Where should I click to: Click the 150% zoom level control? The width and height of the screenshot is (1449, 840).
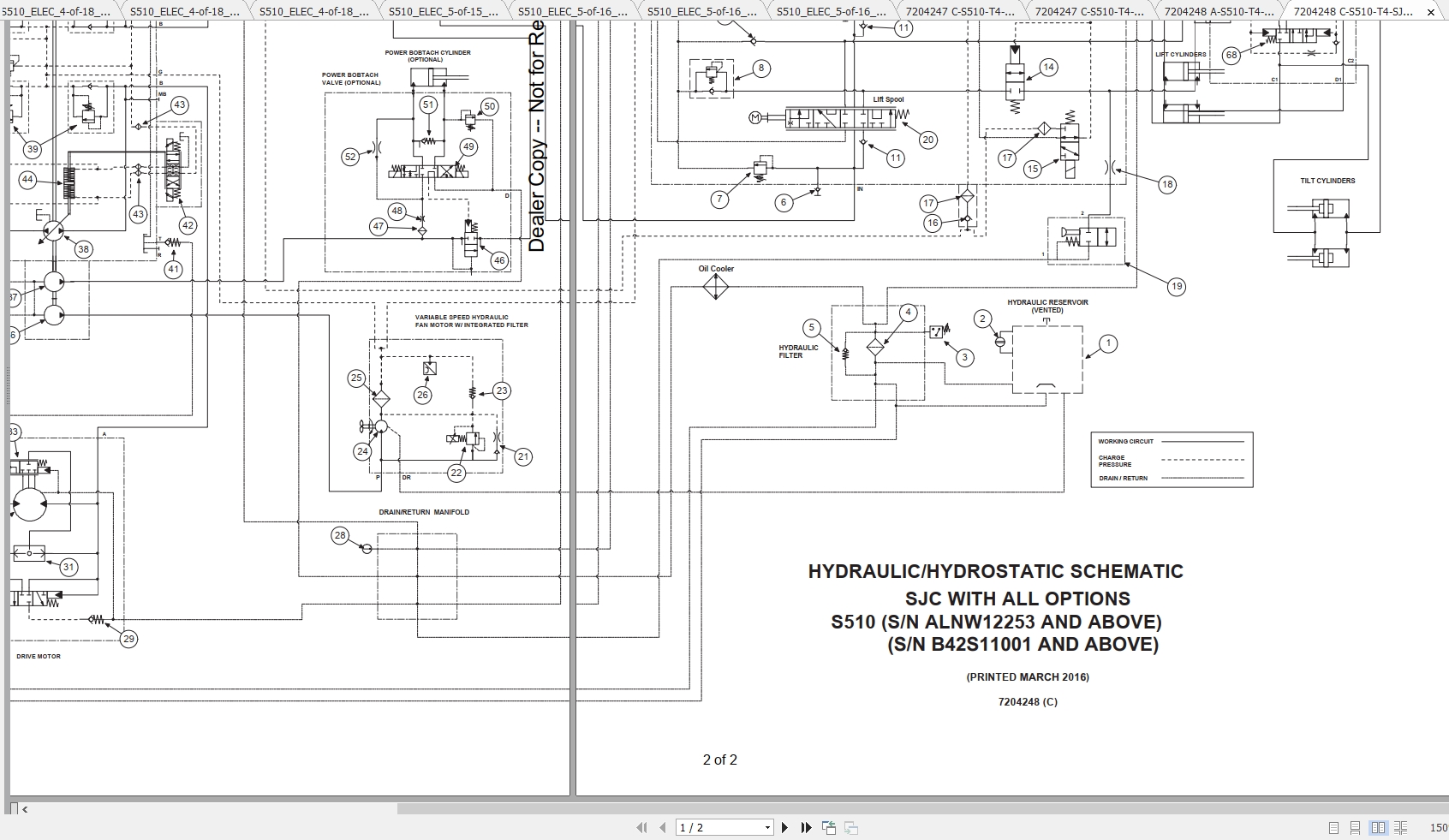point(1440,827)
